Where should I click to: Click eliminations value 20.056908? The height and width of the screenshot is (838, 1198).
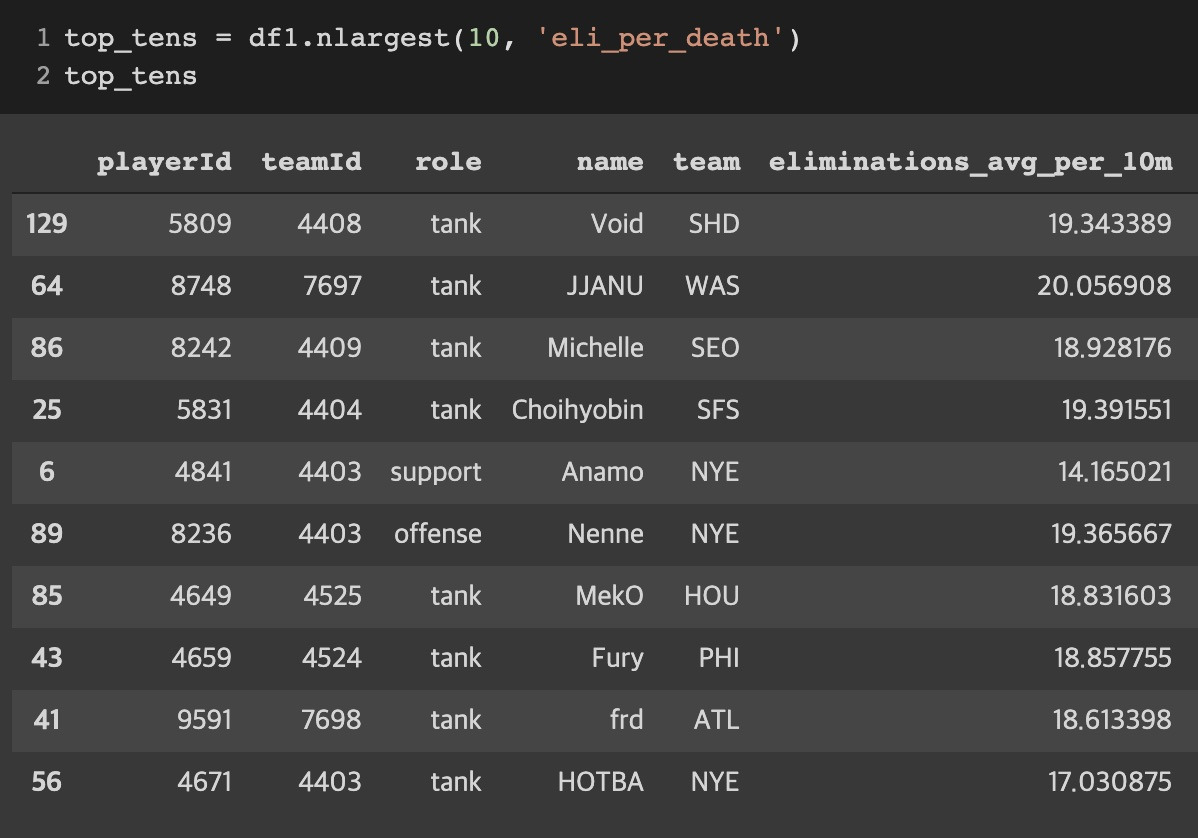point(1104,286)
